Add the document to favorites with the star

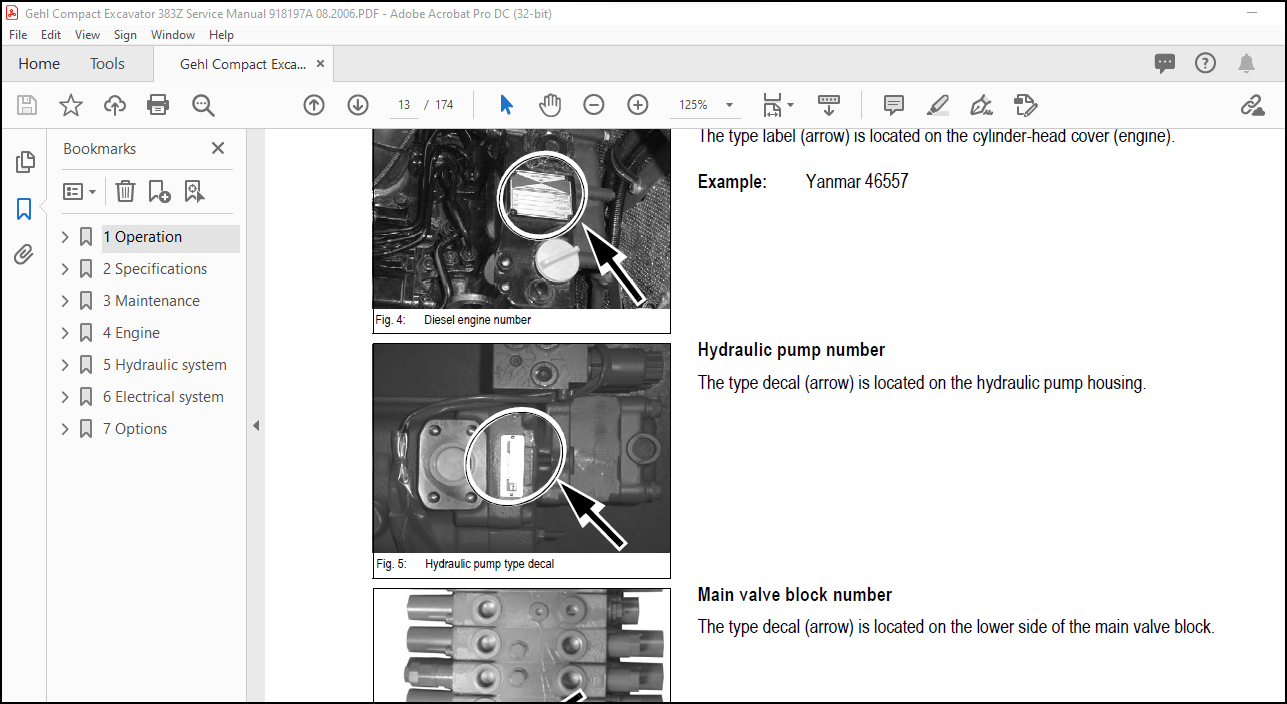pos(71,105)
